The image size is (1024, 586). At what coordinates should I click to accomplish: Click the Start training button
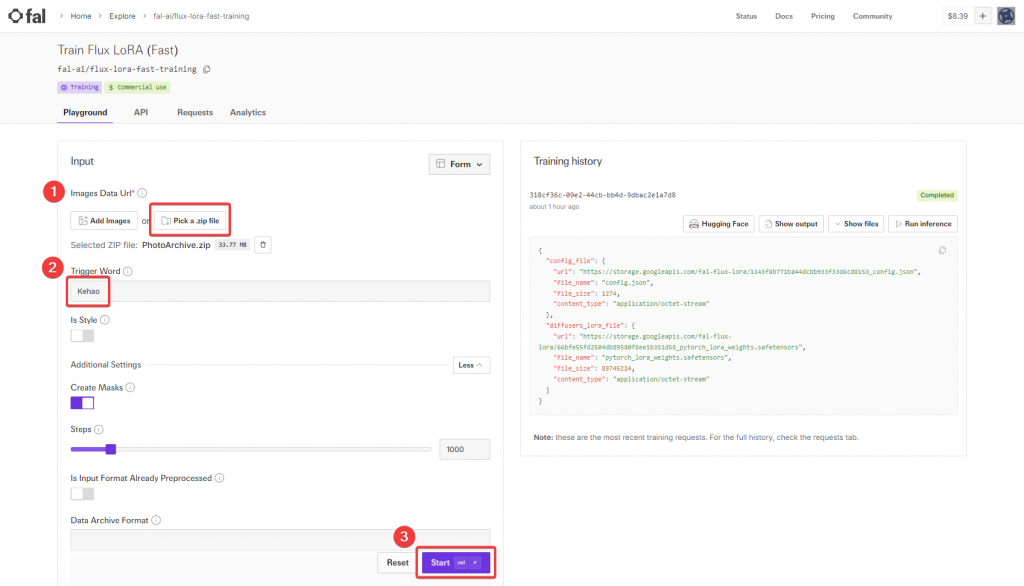[456, 562]
